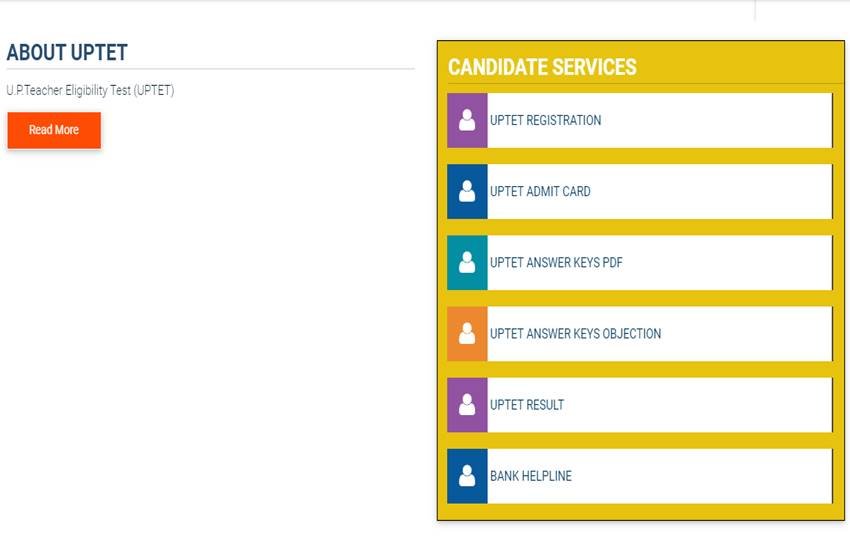View the UPTET RESULT link

[x=527, y=405]
